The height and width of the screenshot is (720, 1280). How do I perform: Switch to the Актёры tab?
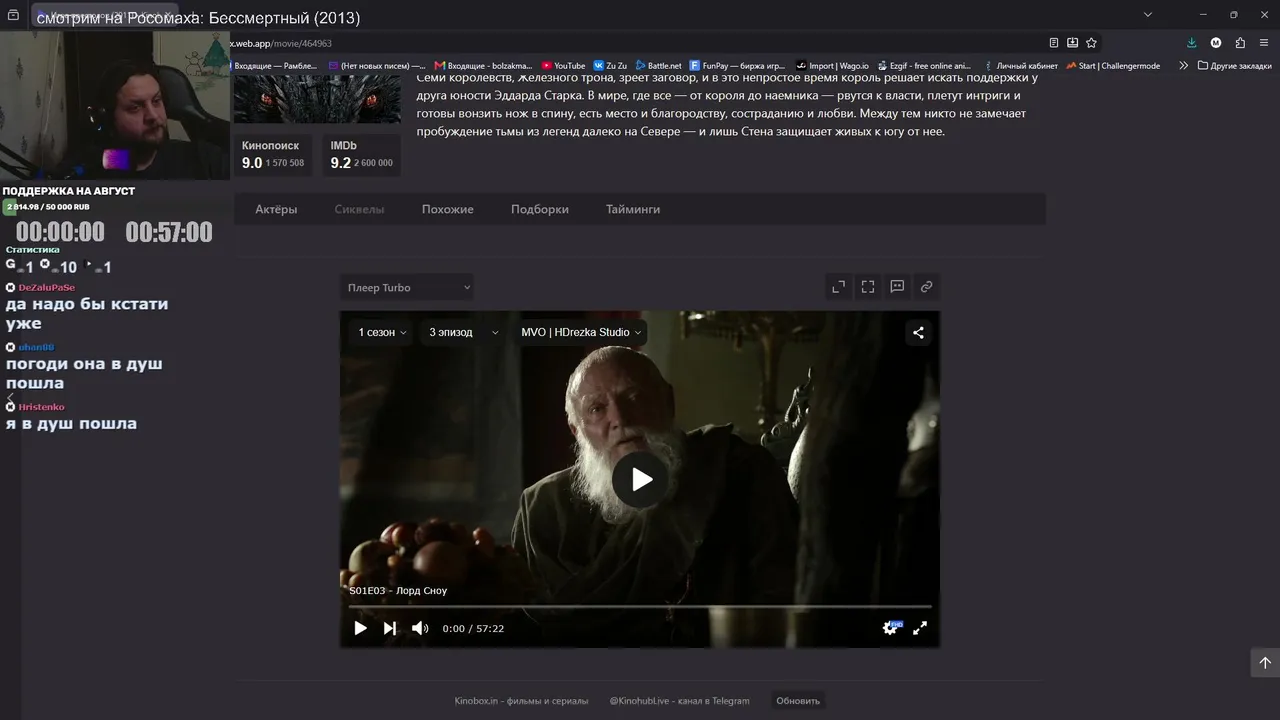276,209
